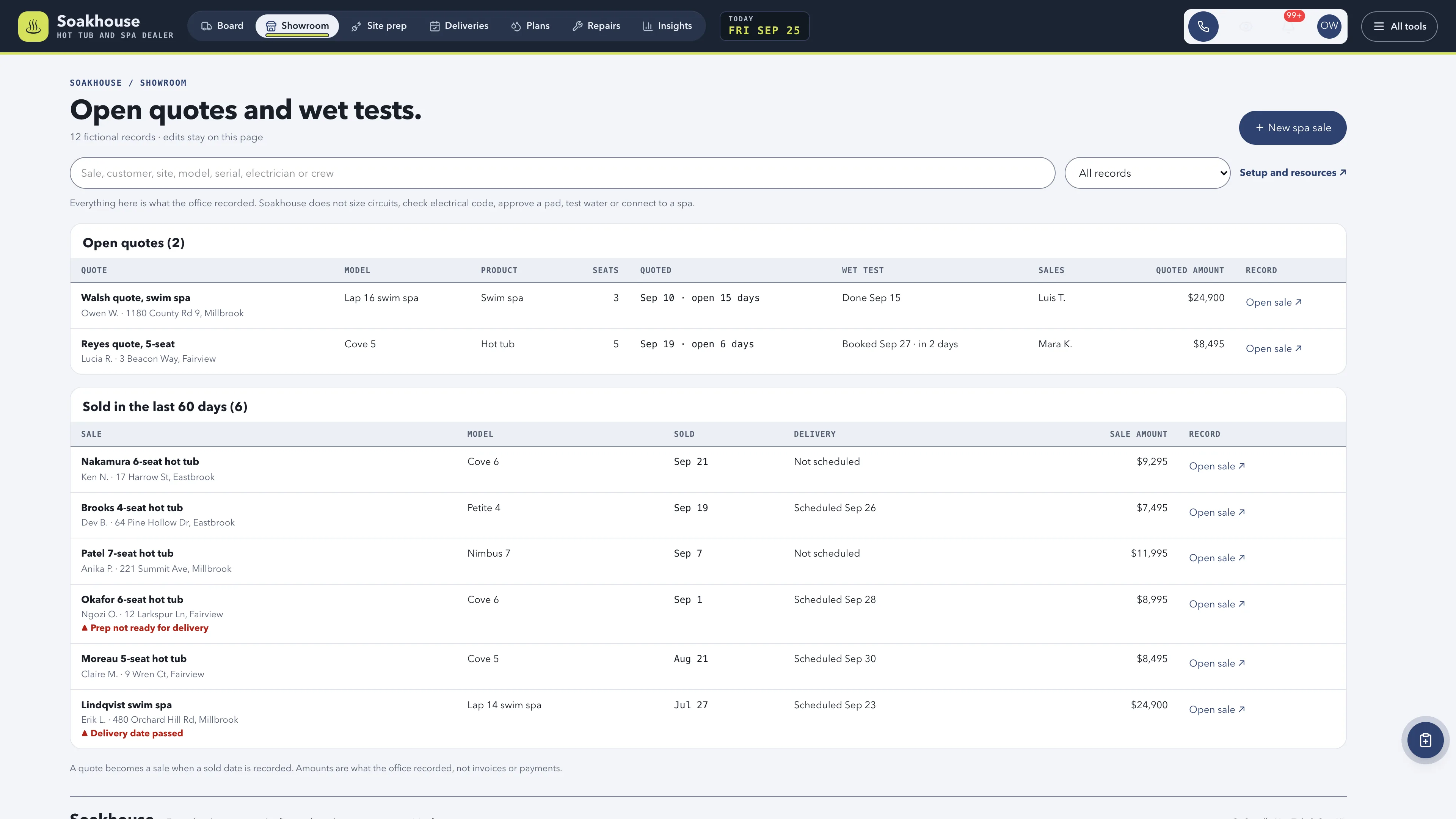Open sale for Moreau 5-seat hot tub
Screen dimensions: 1456x819
point(1217,664)
